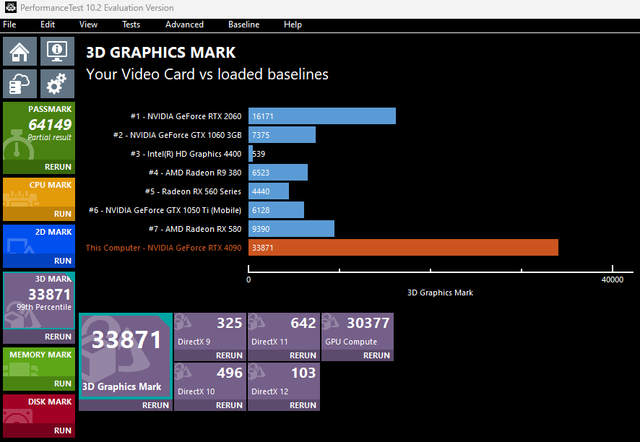Open the Memory Mark tile
The width and height of the screenshot is (640, 442).
[39, 362]
